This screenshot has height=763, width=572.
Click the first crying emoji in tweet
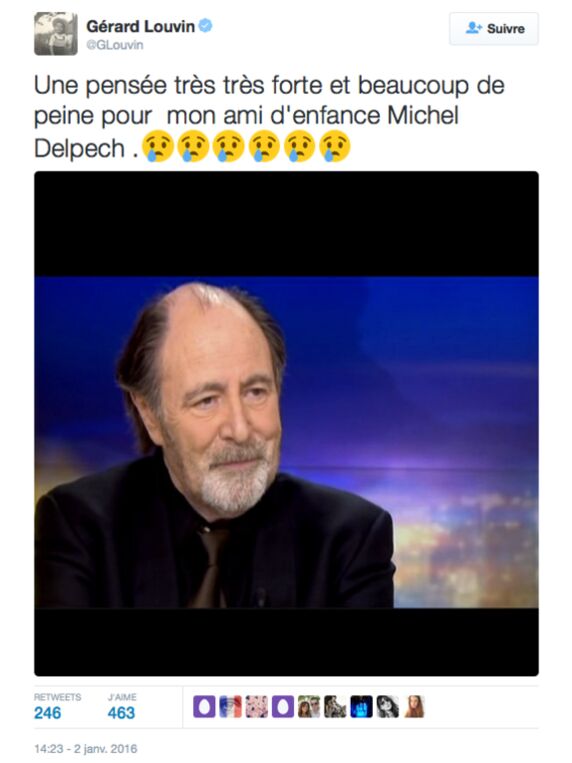(x=158, y=146)
